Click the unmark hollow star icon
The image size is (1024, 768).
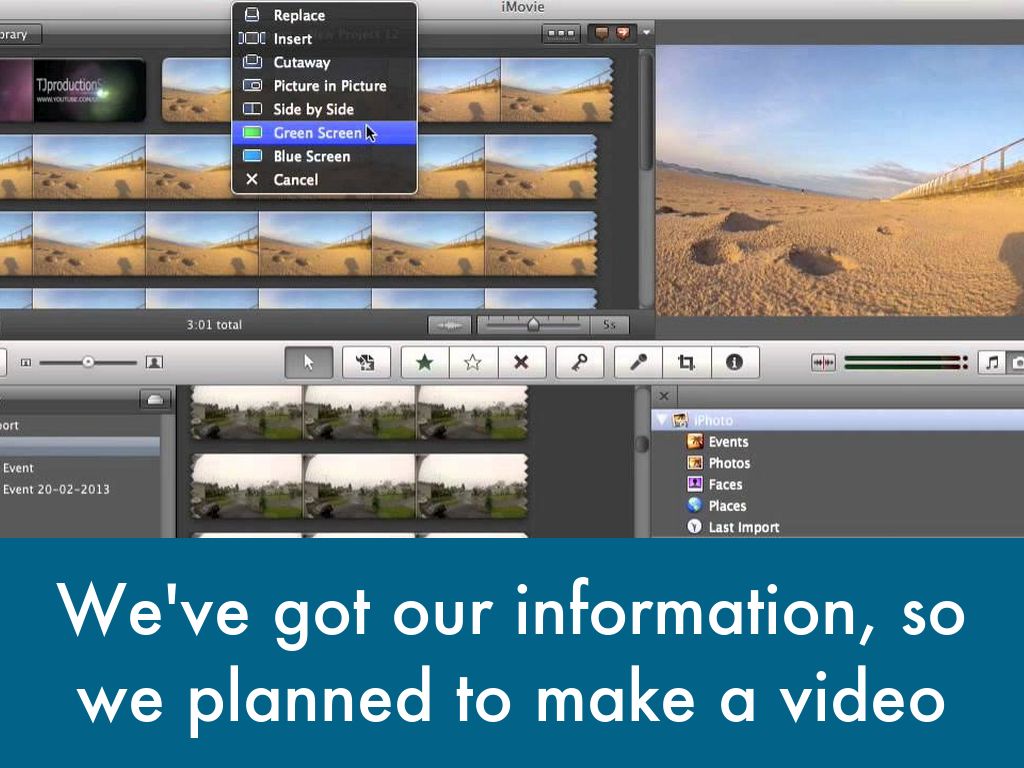pyautogui.click(x=473, y=363)
